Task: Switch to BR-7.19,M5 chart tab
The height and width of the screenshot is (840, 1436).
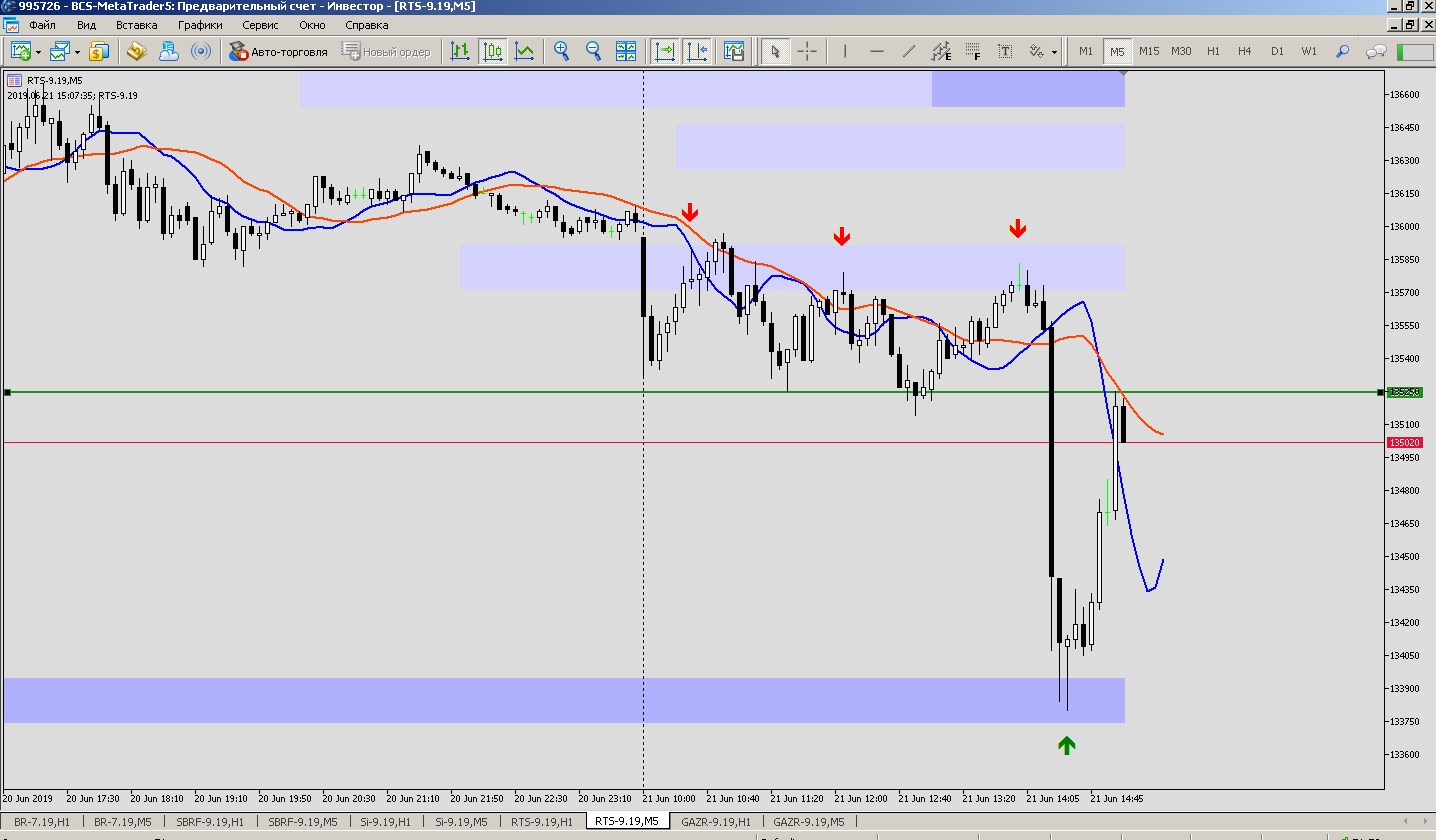Action: click(x=123, y=822)
